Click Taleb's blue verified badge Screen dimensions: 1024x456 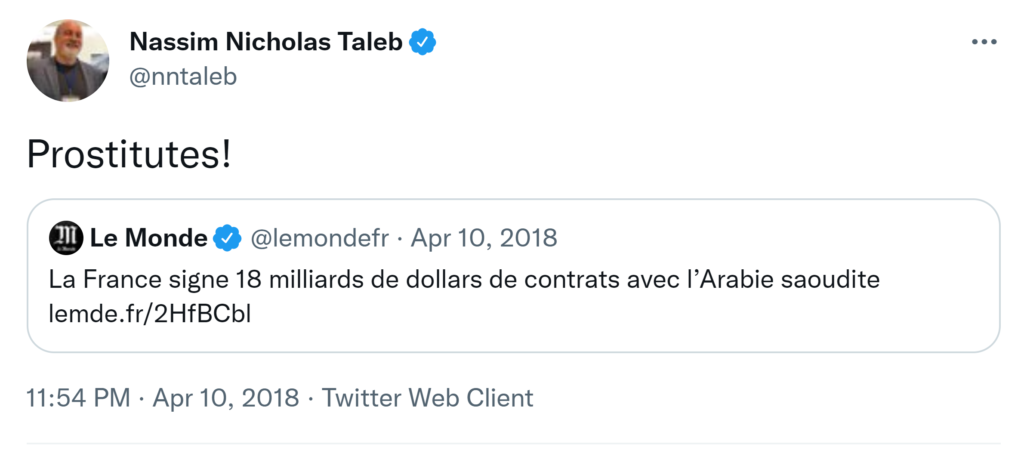(x=424, y=42)
